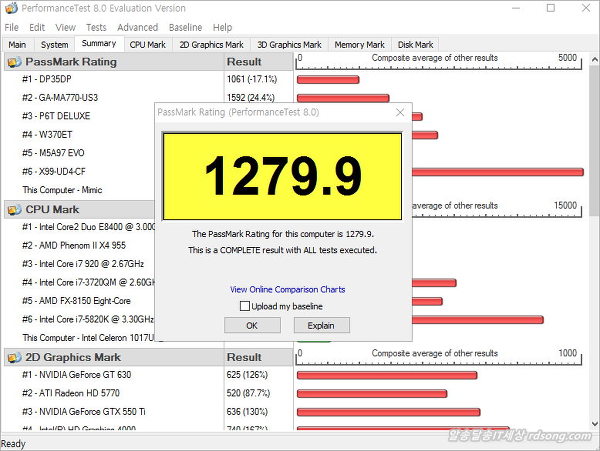Click the vertical scrollbar thumb
This screenshot has height=451, width=600.
[x=594, y=142]
